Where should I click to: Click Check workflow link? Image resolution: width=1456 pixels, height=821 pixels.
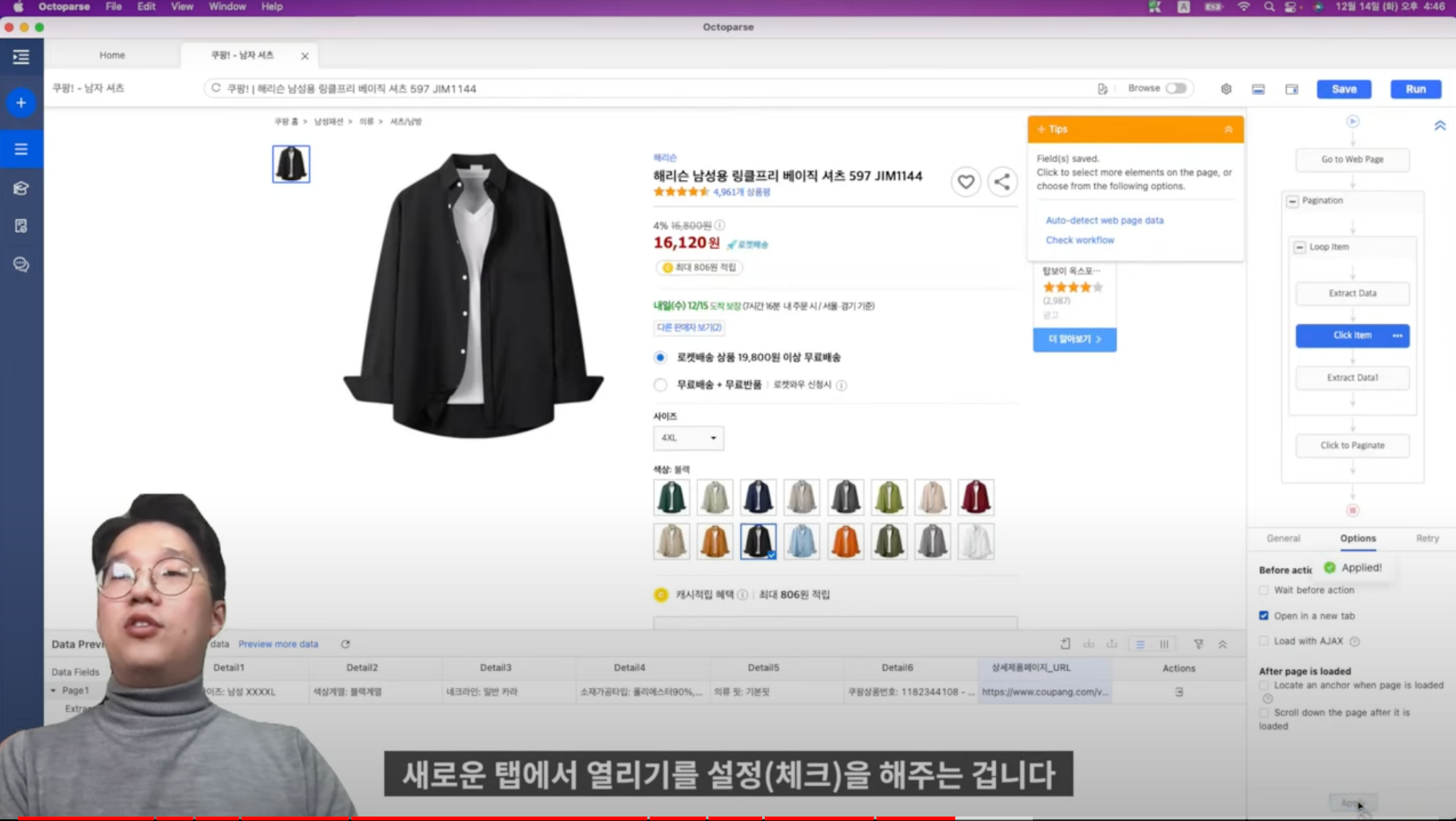coord(1080,240)
